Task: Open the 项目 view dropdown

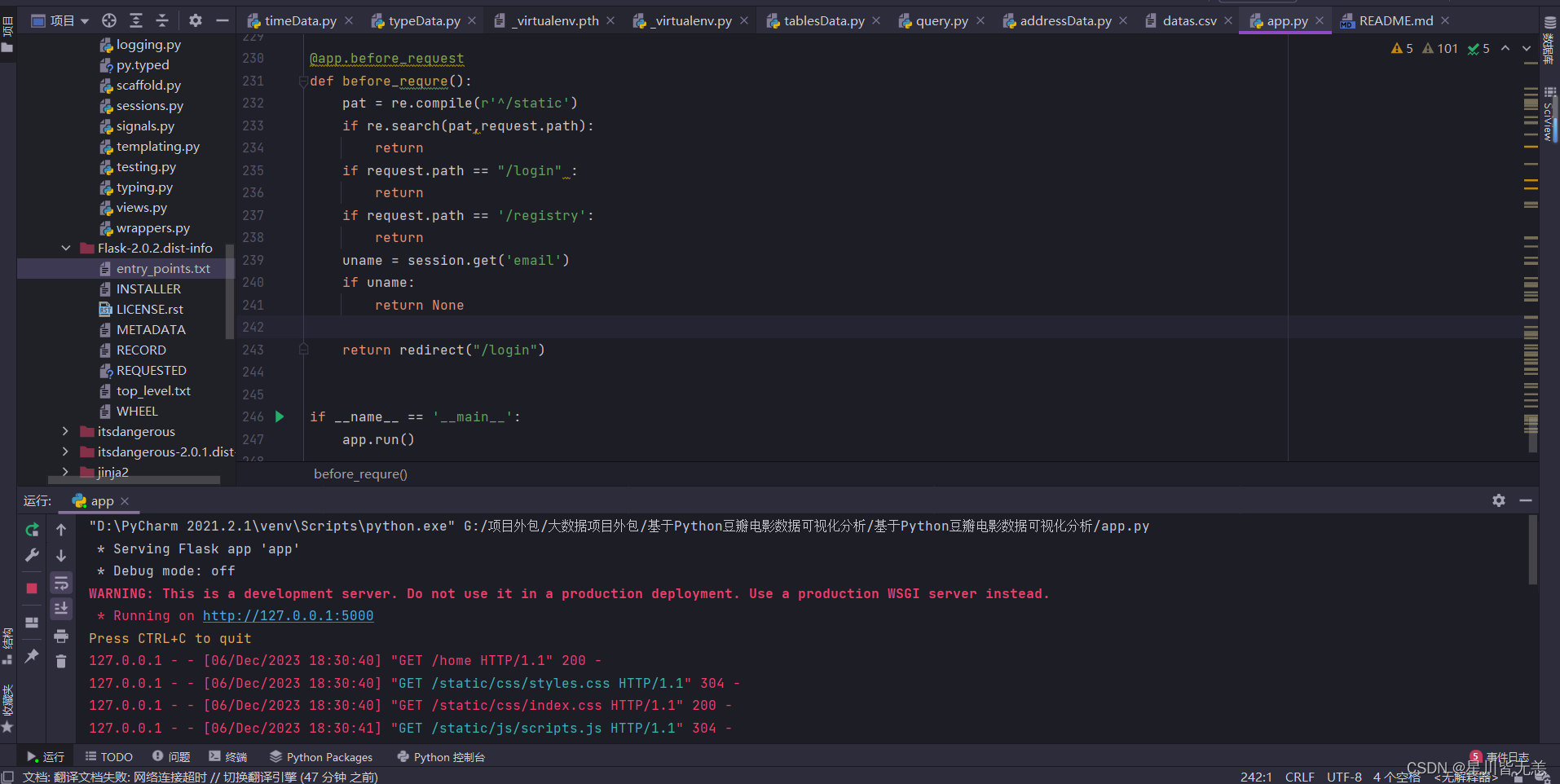Action: (60, 20)
